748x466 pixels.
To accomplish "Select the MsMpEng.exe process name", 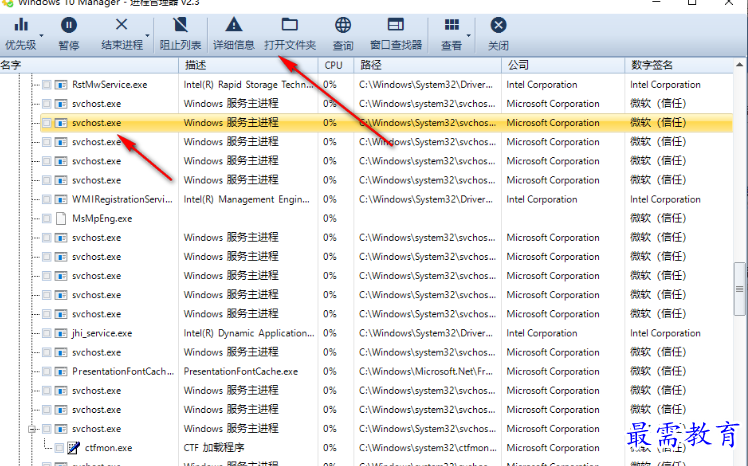I will pos(102,218).
